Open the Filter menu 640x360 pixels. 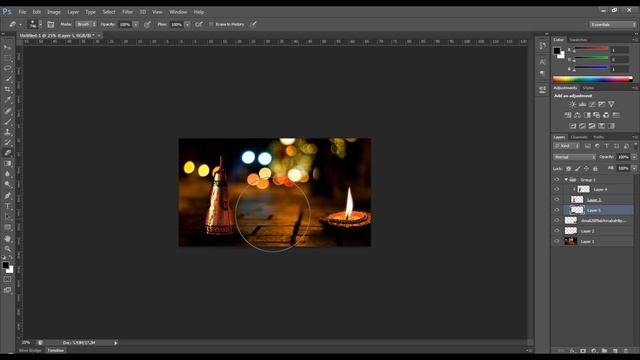127,12
